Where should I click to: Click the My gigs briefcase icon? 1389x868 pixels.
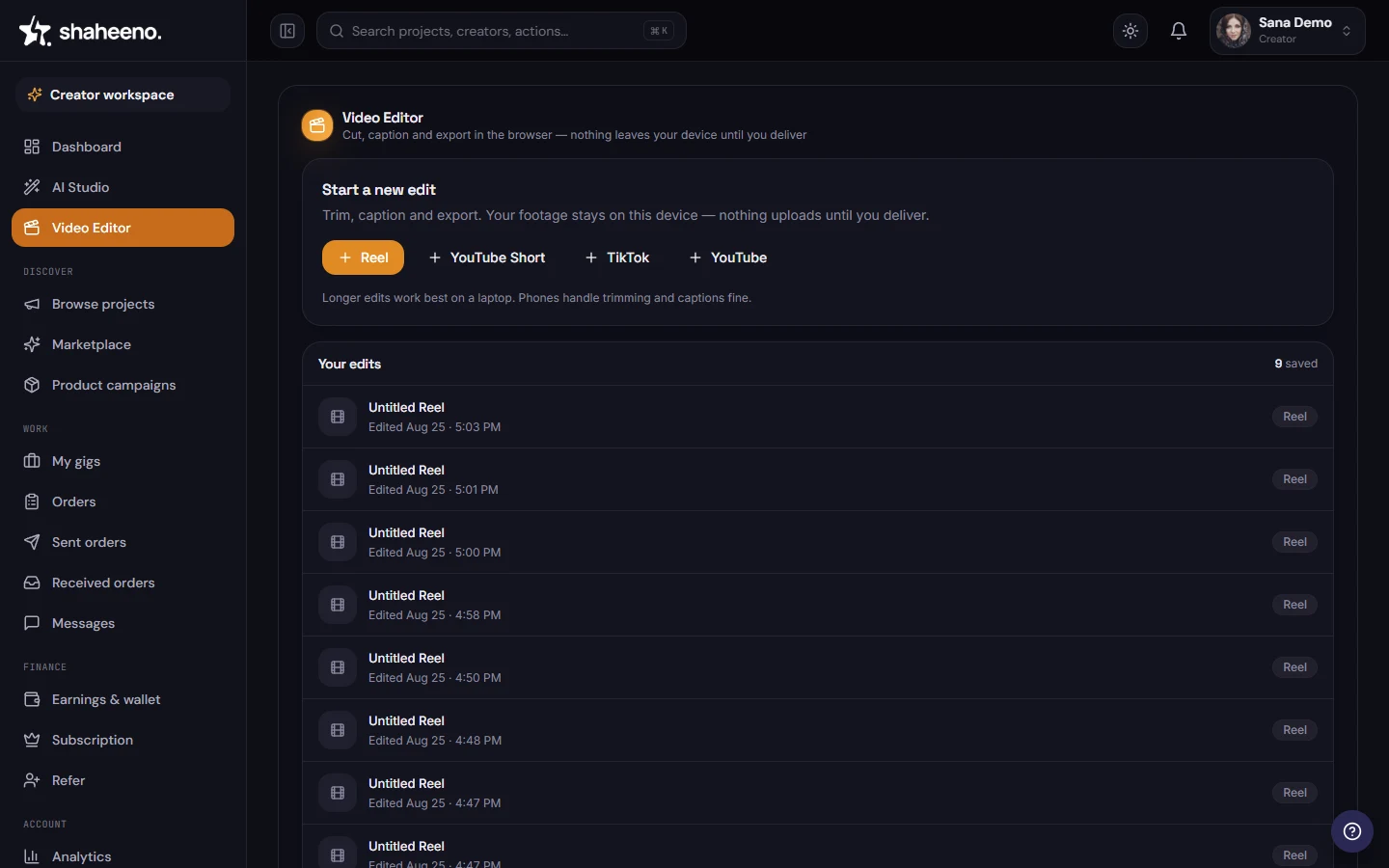coord(32,461)
